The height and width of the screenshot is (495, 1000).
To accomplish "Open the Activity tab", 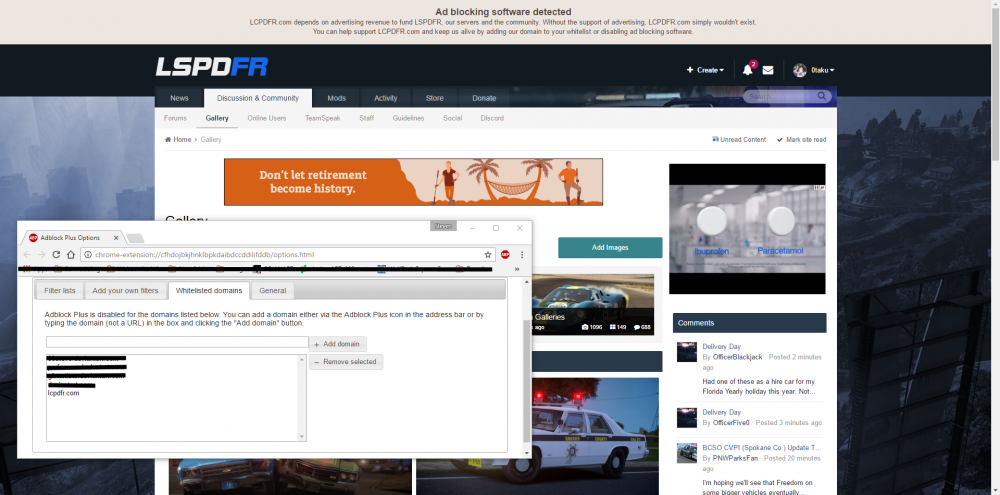I will 386,98.
